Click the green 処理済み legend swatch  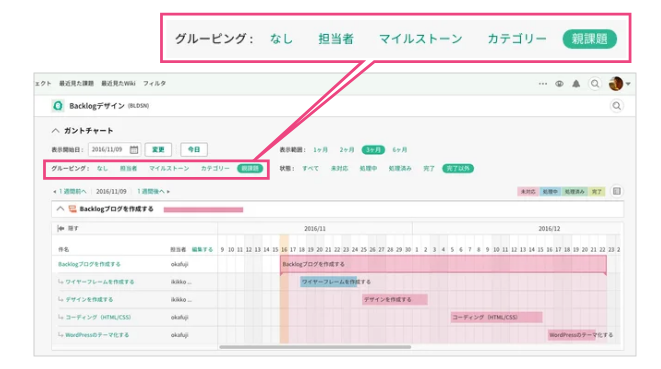tap(575, 191)
